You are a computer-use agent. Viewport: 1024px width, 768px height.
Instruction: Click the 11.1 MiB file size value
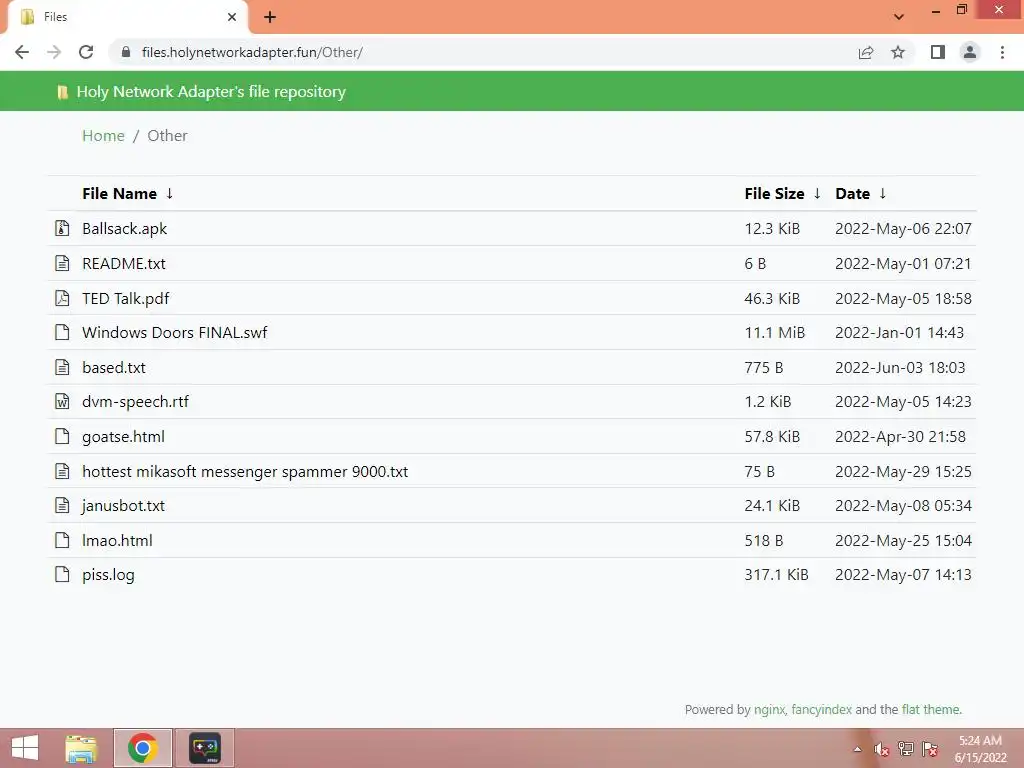pyautogui.click(x=775, y=332)
